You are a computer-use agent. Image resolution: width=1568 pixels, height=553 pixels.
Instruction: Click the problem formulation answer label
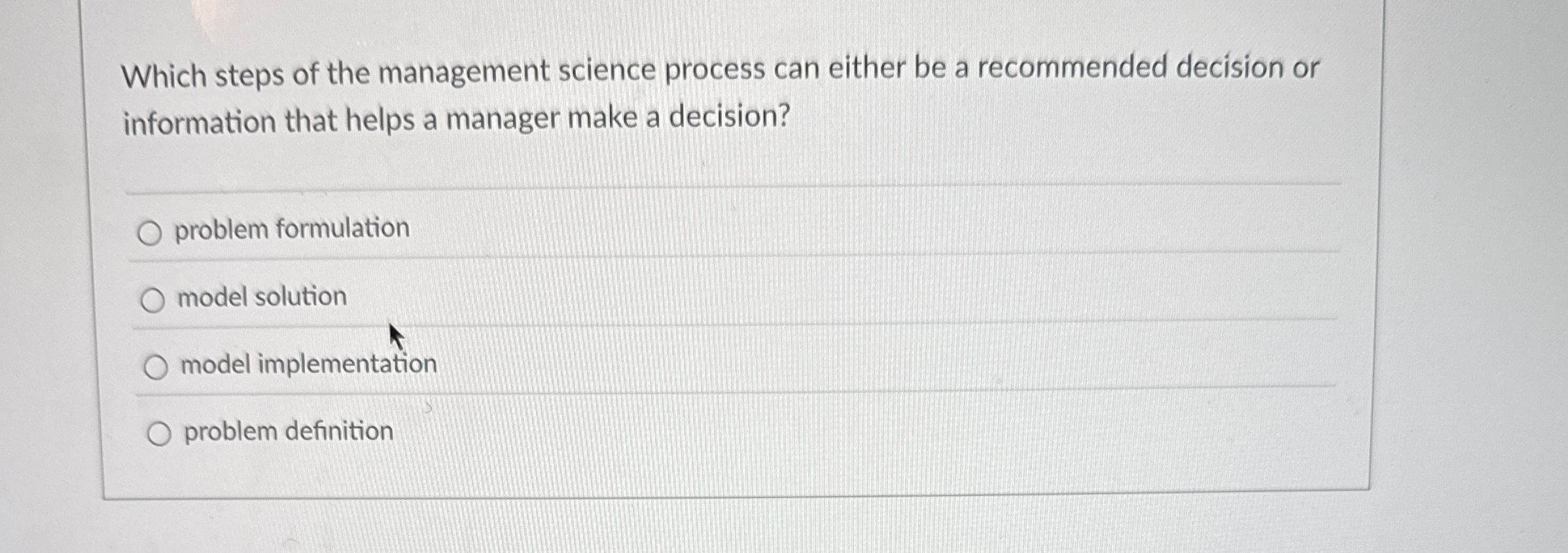click(291, 227)
